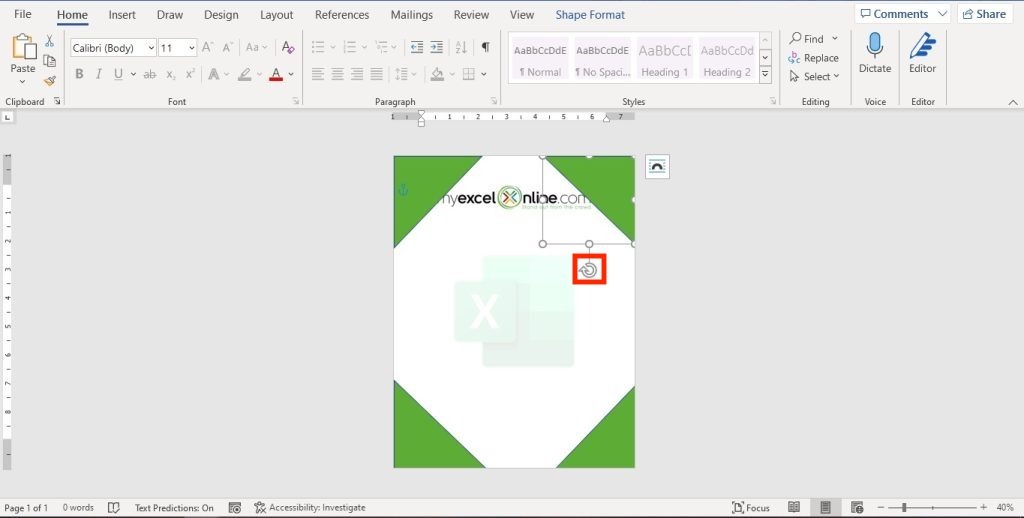Open line spacing dropdown
The height and width of the screenshot is (518, 1024).
point(406,74)
